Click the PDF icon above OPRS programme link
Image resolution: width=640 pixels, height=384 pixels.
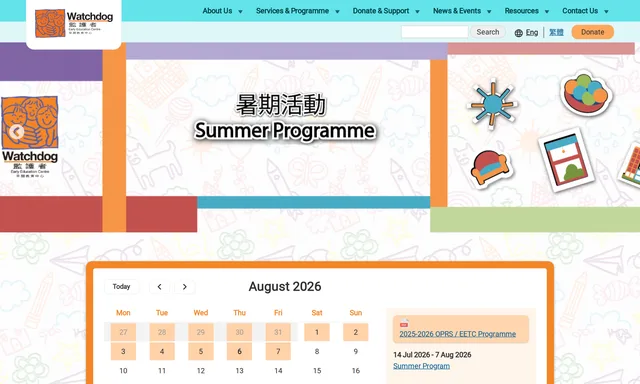click(x=404, y=323)
